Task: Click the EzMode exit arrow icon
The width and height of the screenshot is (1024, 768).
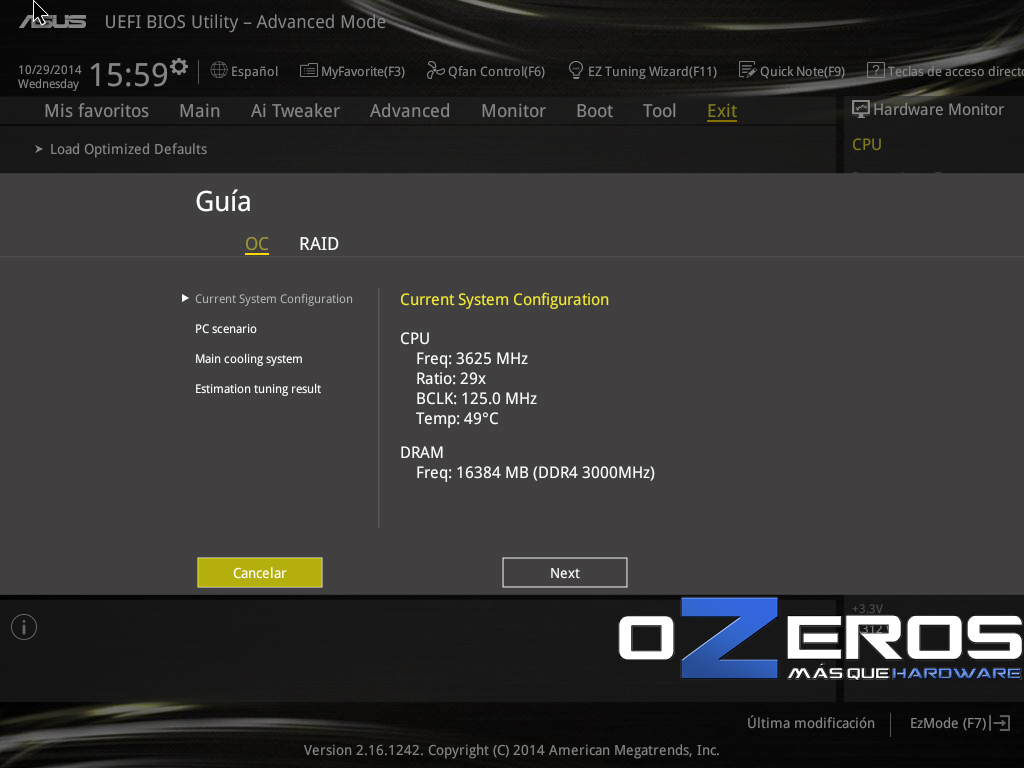Action: (1000, 723)
